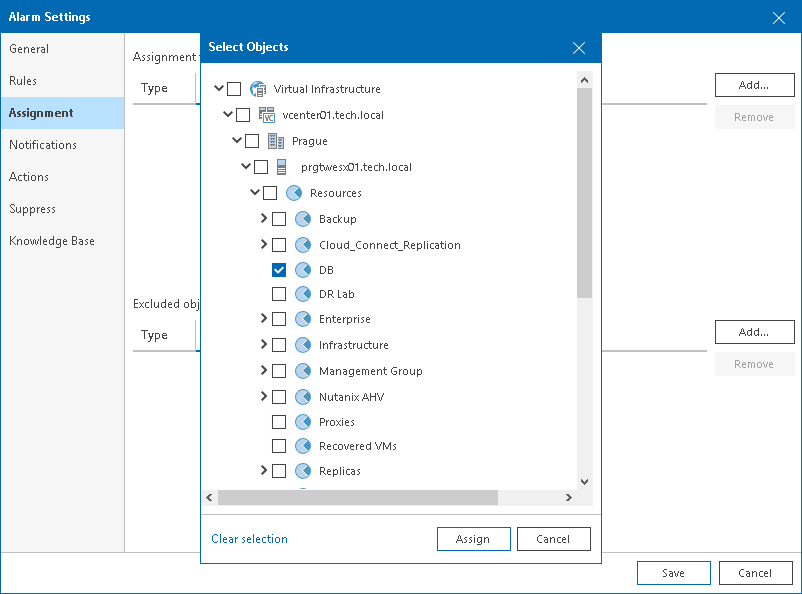
Task: Click the Proxies resource pool icon
Action: pyautogui.click(x=303, y=422)
